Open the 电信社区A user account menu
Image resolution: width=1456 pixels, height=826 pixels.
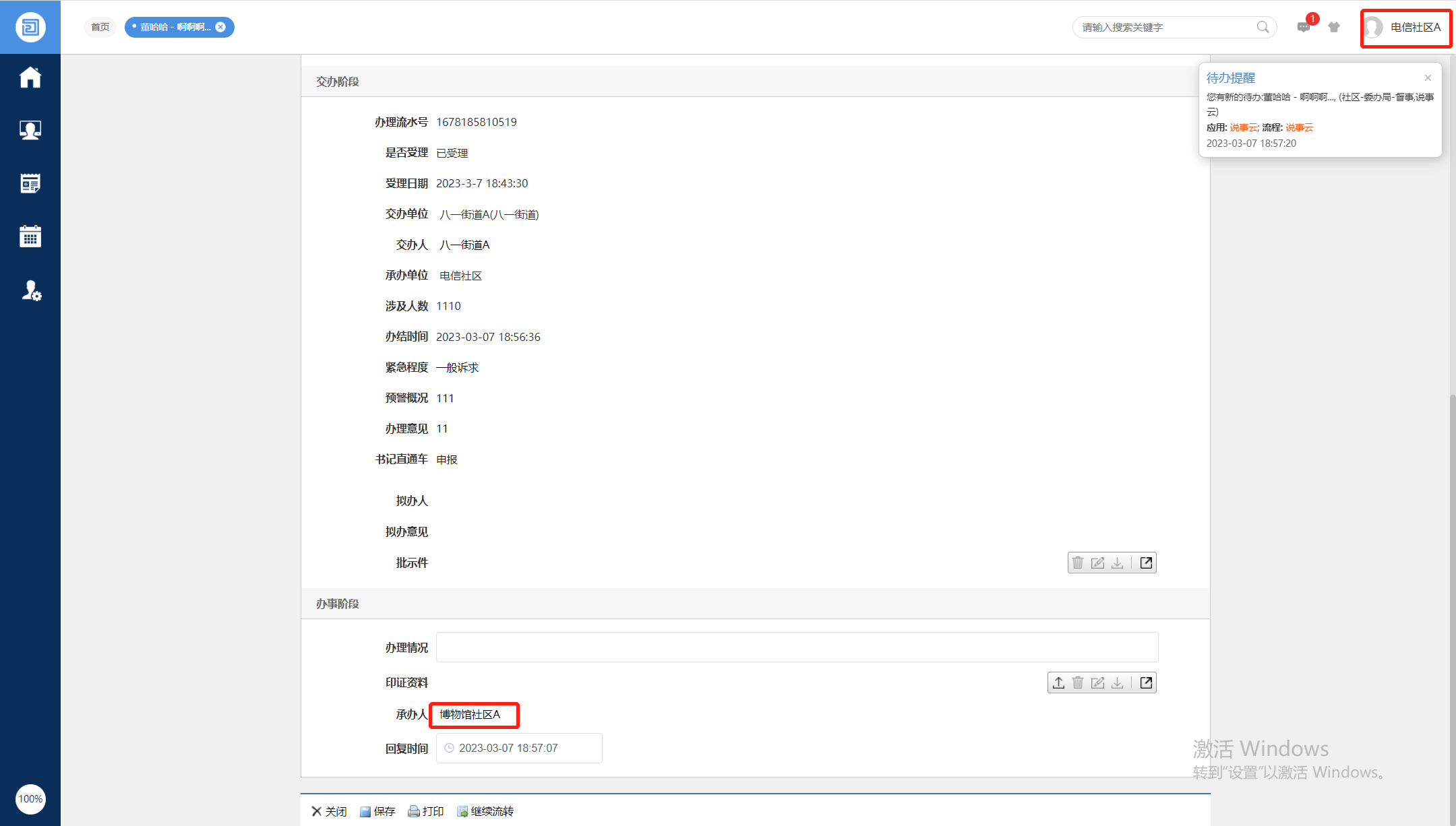coord(1405,28)
